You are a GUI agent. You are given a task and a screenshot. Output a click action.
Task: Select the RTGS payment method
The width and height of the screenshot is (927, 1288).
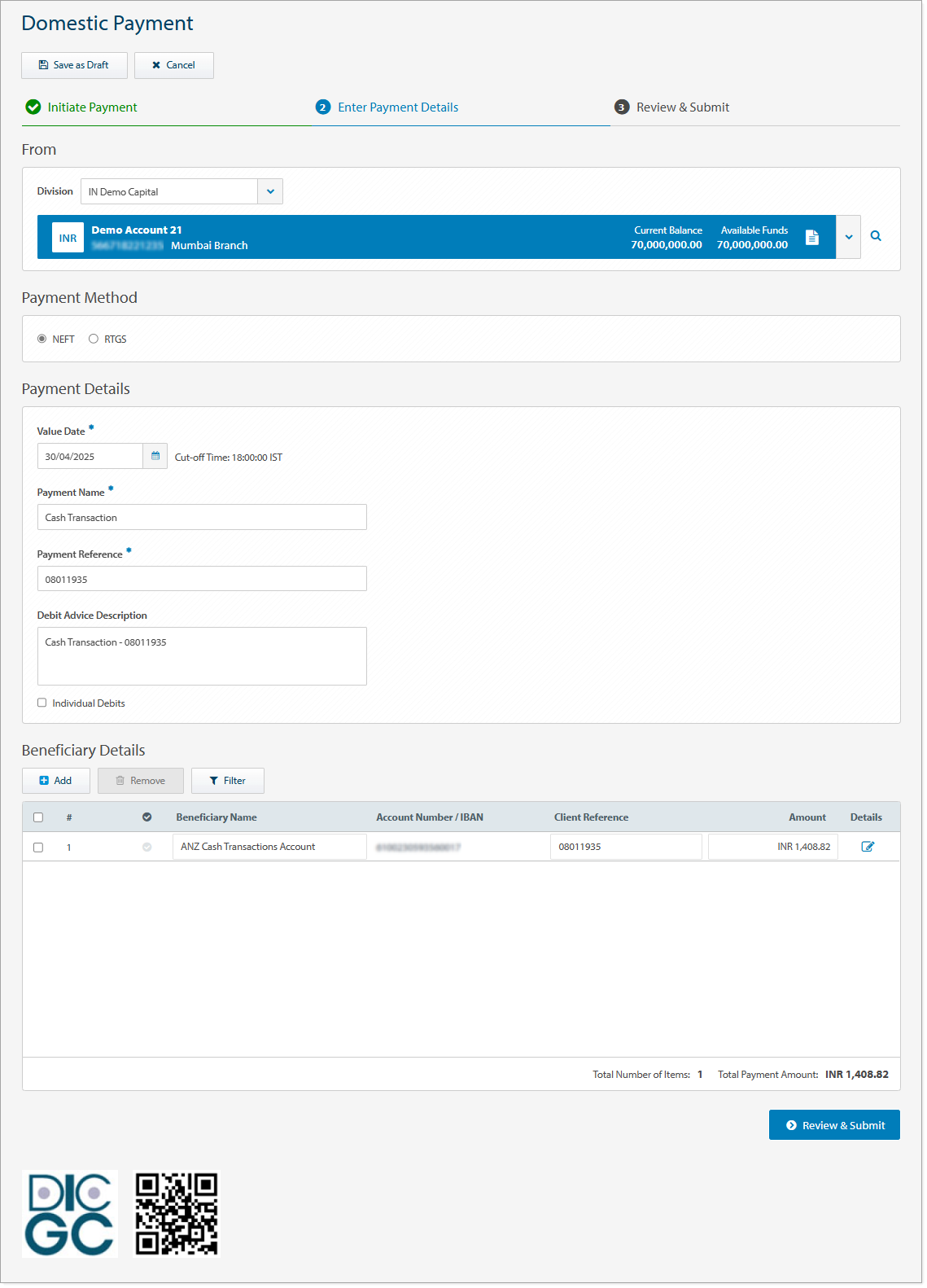pos(94,339)
